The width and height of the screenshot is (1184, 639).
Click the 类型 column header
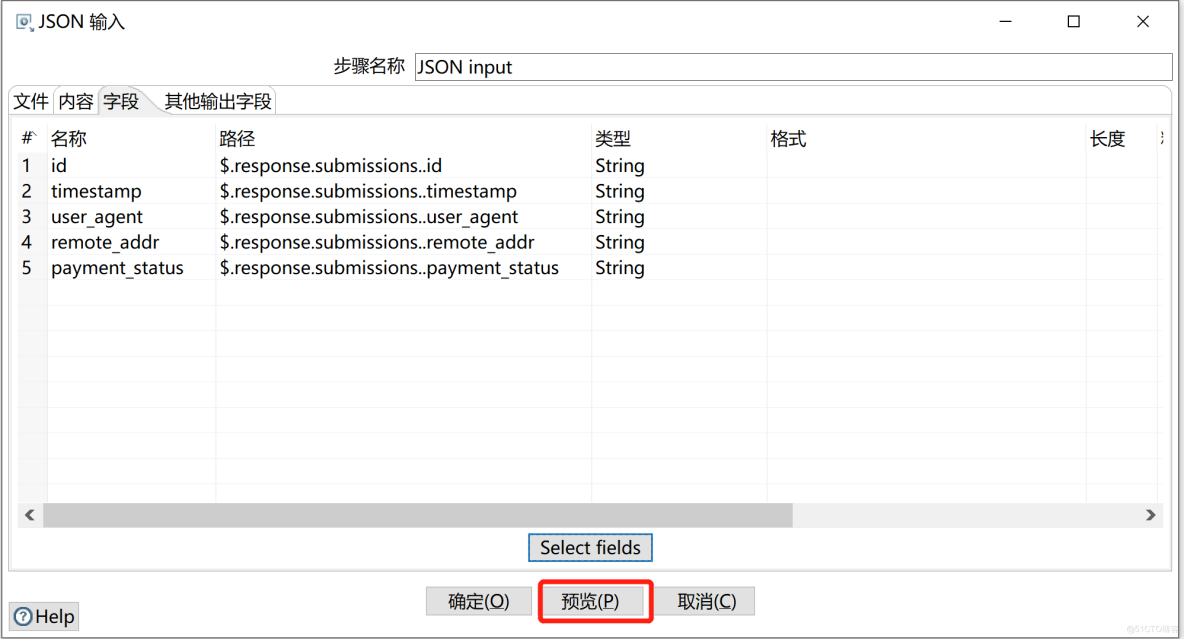(x=613, y=139)
